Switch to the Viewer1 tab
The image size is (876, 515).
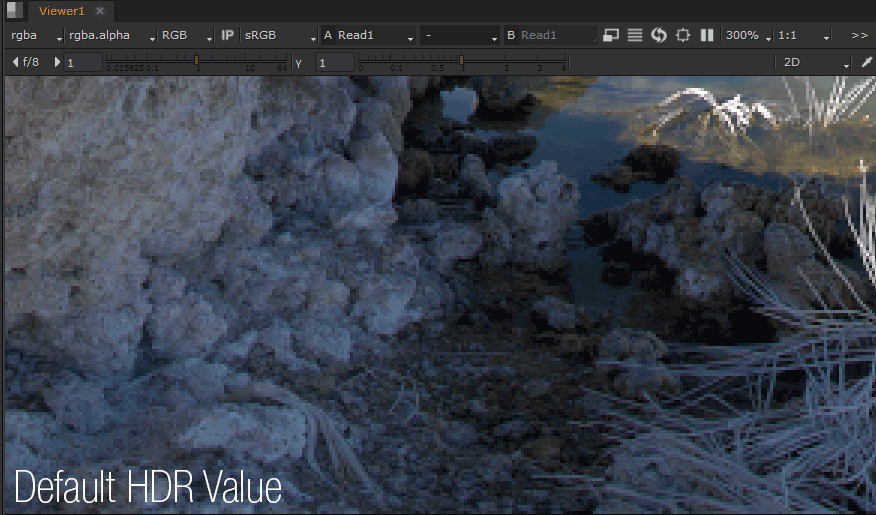point(62,10)
